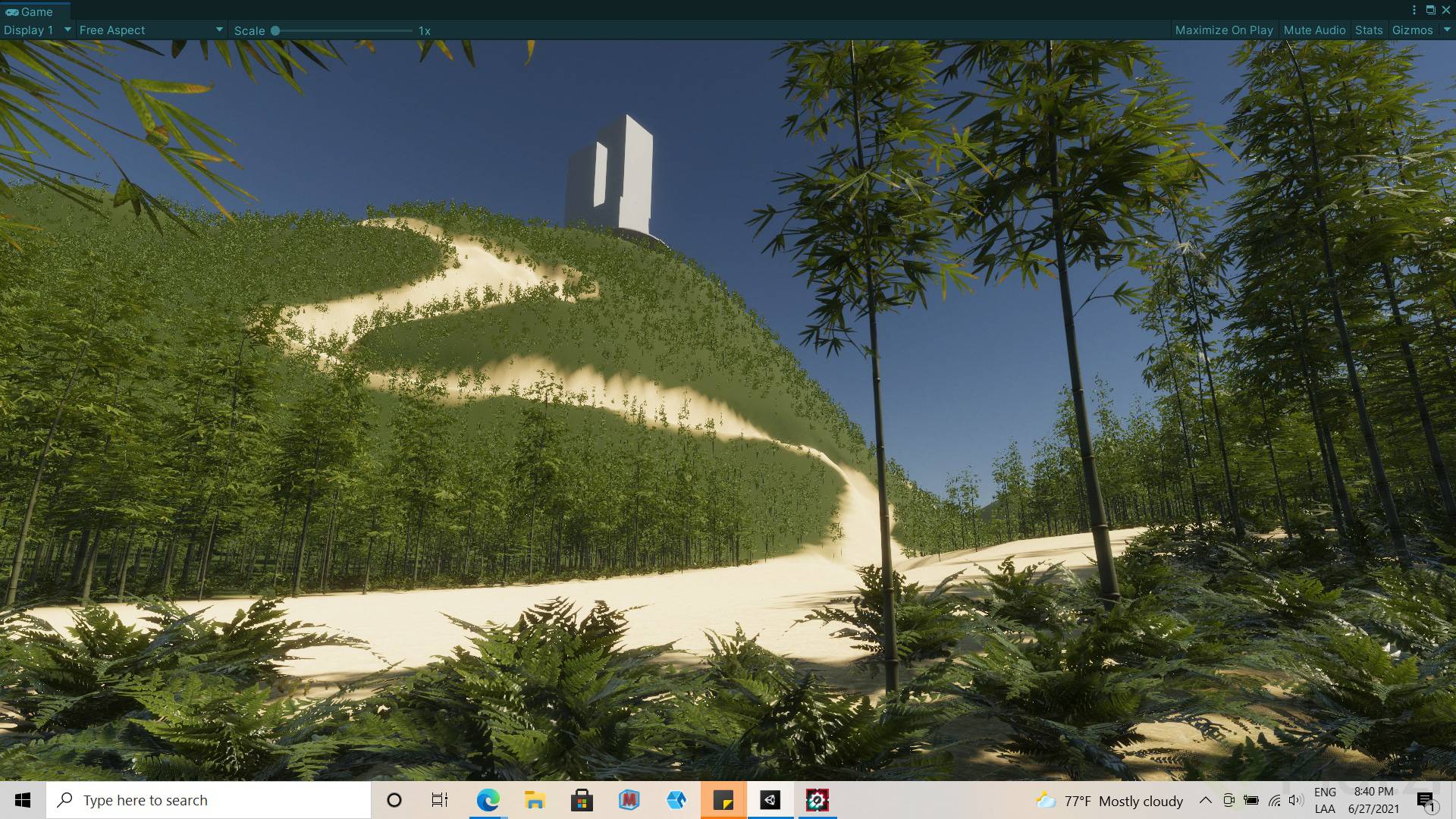1456x819 pixels.
Task: Expand the Gizmos dropdown arrow
Action: [1445, 30]
